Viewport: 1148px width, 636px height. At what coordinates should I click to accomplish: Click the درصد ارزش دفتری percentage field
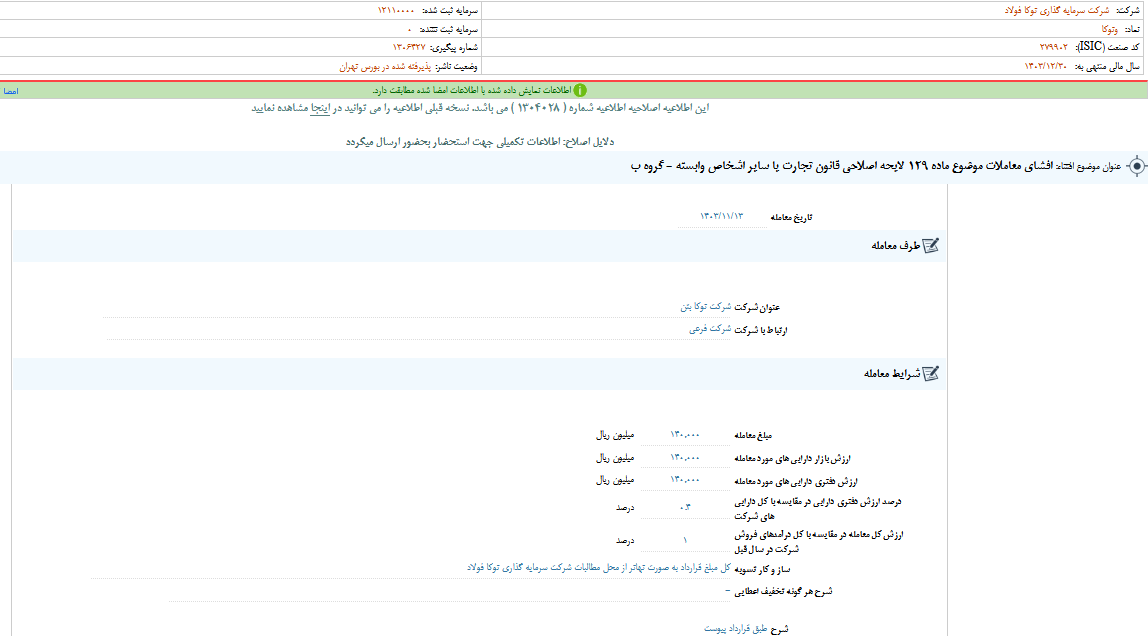684,507
